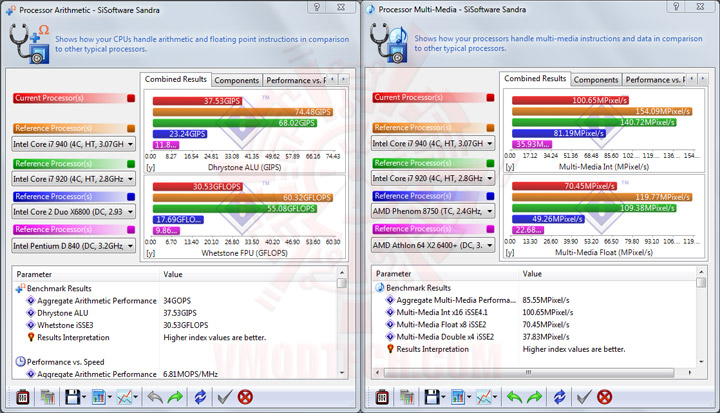This screenshot has width=720, height=413.
Task: Click the options icon in Processor Arithmetic toolbar
Action: pos(22,397)
